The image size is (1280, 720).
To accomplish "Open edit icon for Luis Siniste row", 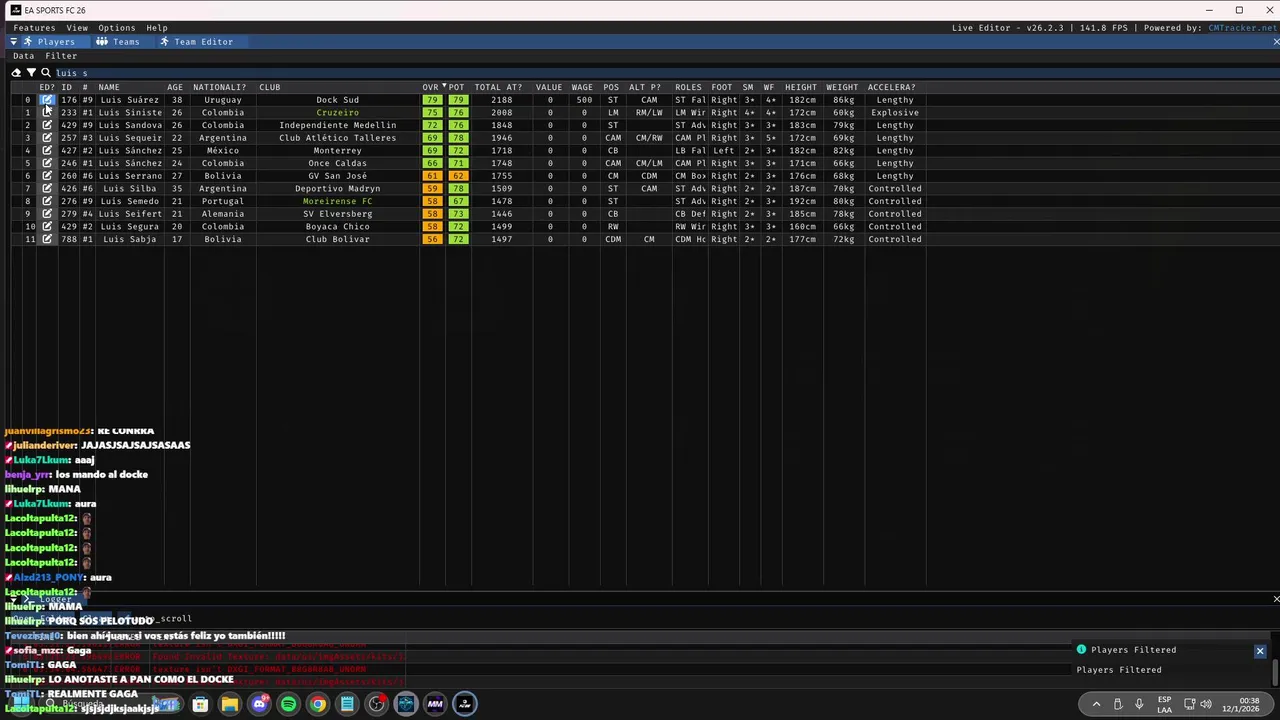I will pyautogui.click(x=47, y=113).
